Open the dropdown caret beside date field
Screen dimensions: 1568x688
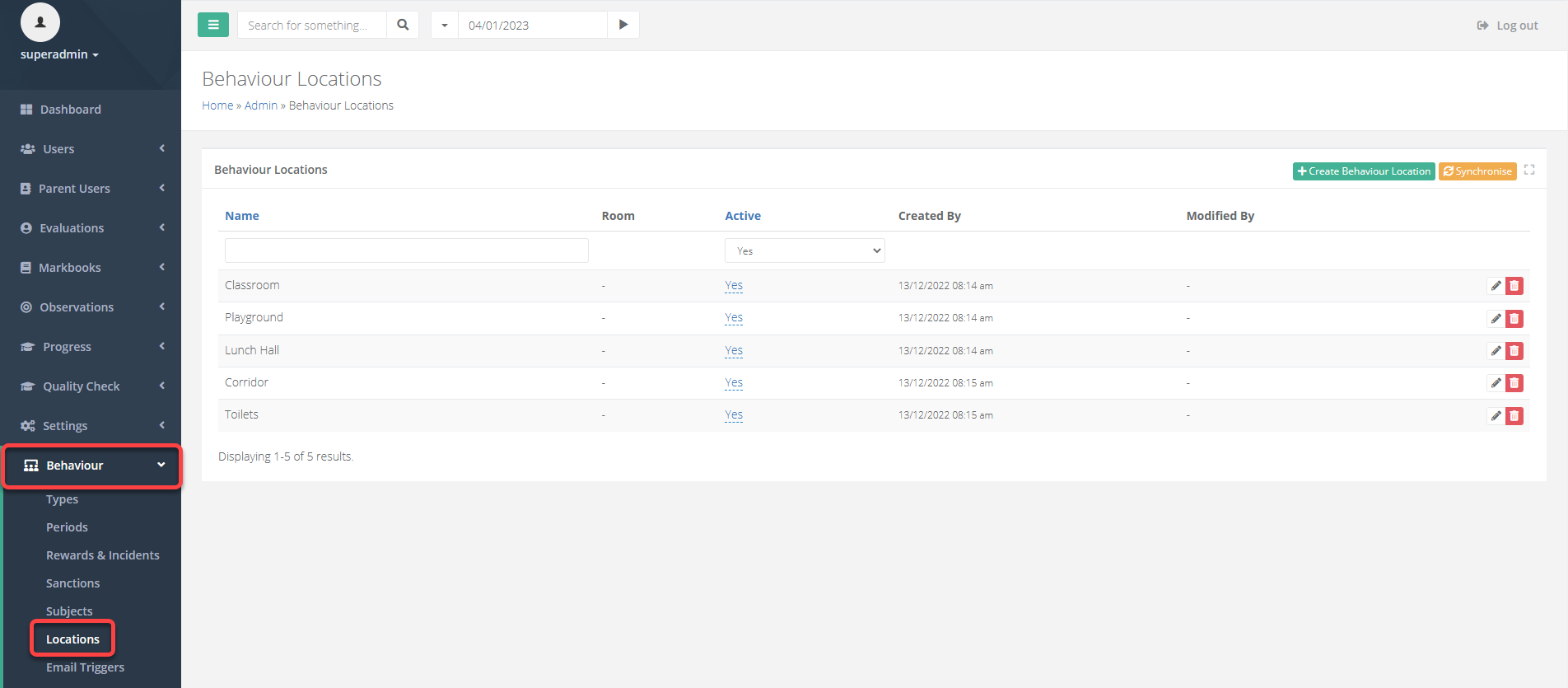445,25
